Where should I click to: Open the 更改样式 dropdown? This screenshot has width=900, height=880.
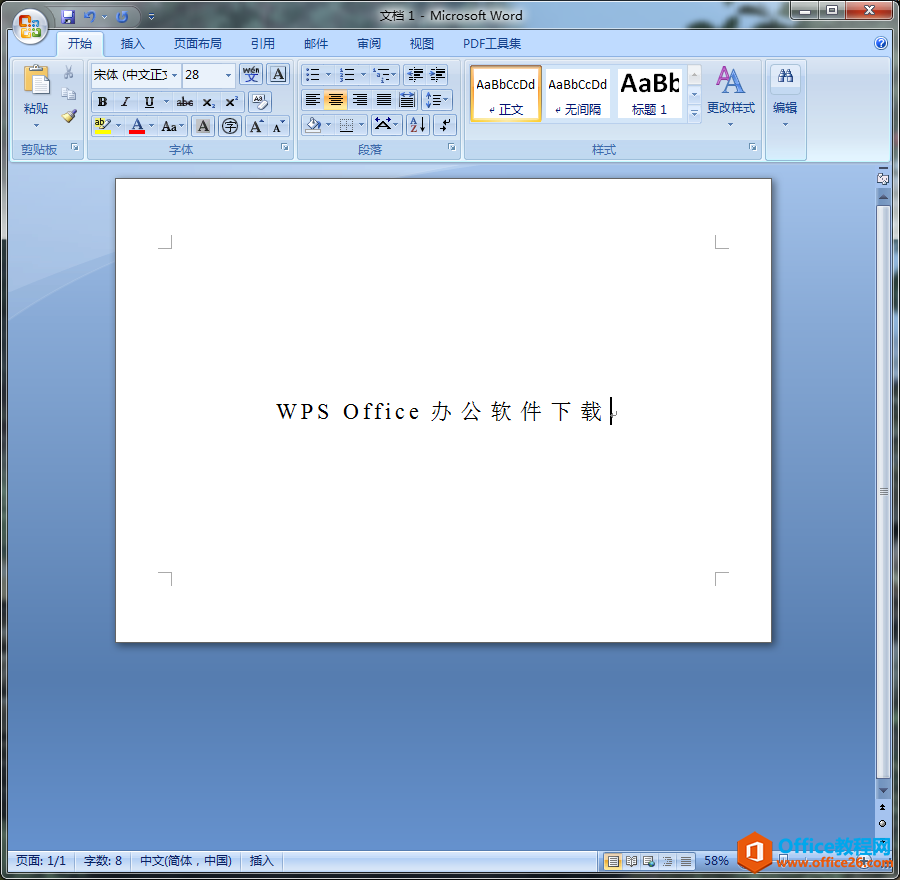tap(730, 98)
